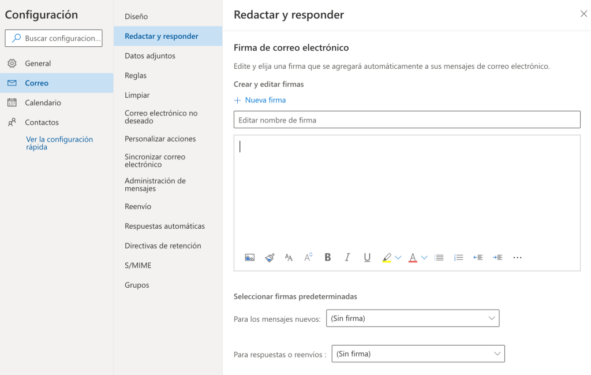The width and height of the screenshot is (591, 375).
Task: Click Ver la configuración rápida link
Action: [x=59, y=143]
